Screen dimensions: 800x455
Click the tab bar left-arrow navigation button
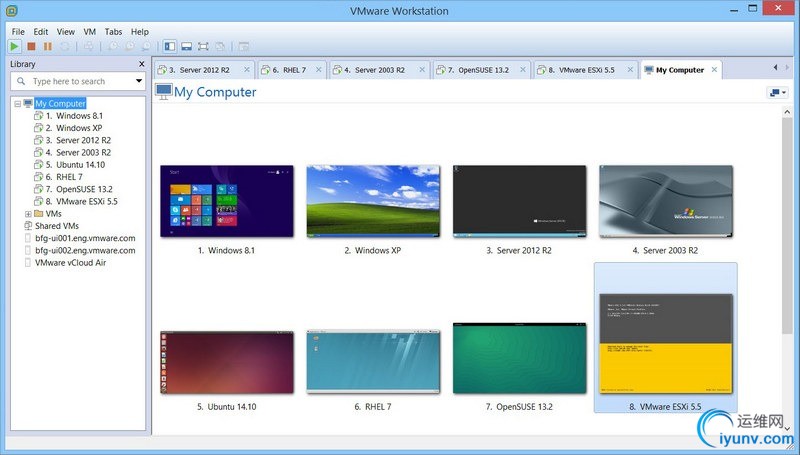tap(776, 67)
